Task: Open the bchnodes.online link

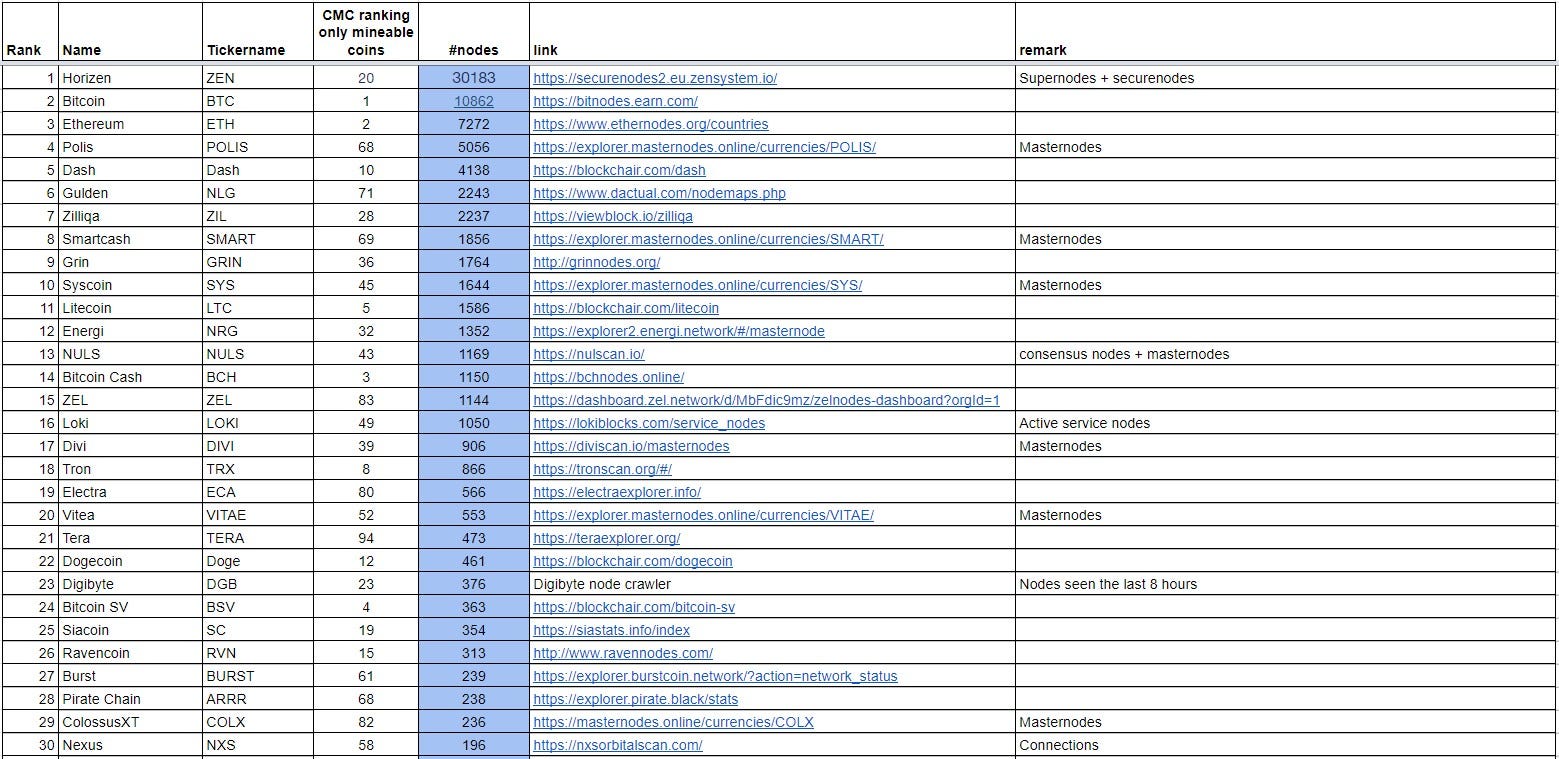Action: tap(608, 377)
